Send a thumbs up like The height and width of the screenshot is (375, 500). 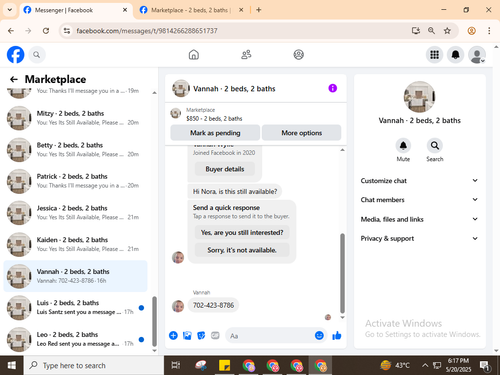337,335
